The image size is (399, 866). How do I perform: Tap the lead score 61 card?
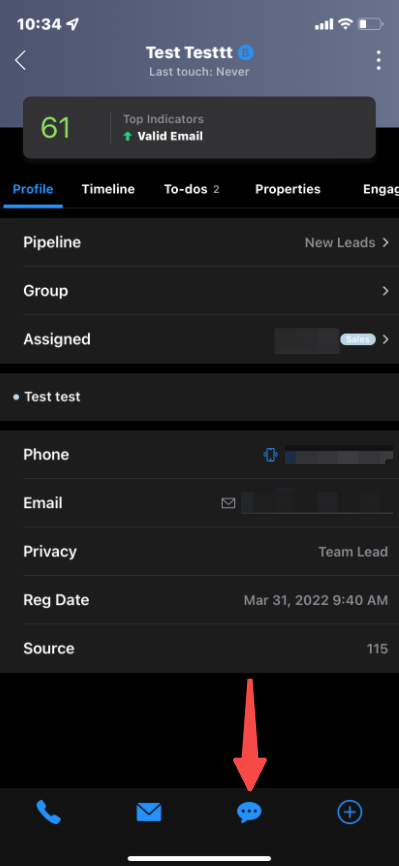(x=200, y=128)
